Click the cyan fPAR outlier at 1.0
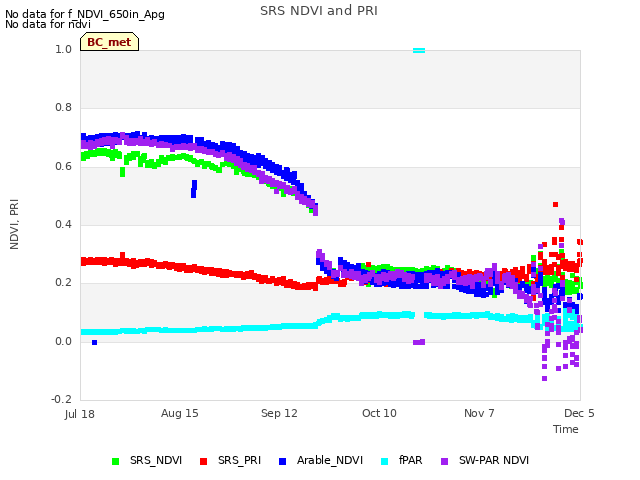The image size is (640, 480). click(419, 51)
